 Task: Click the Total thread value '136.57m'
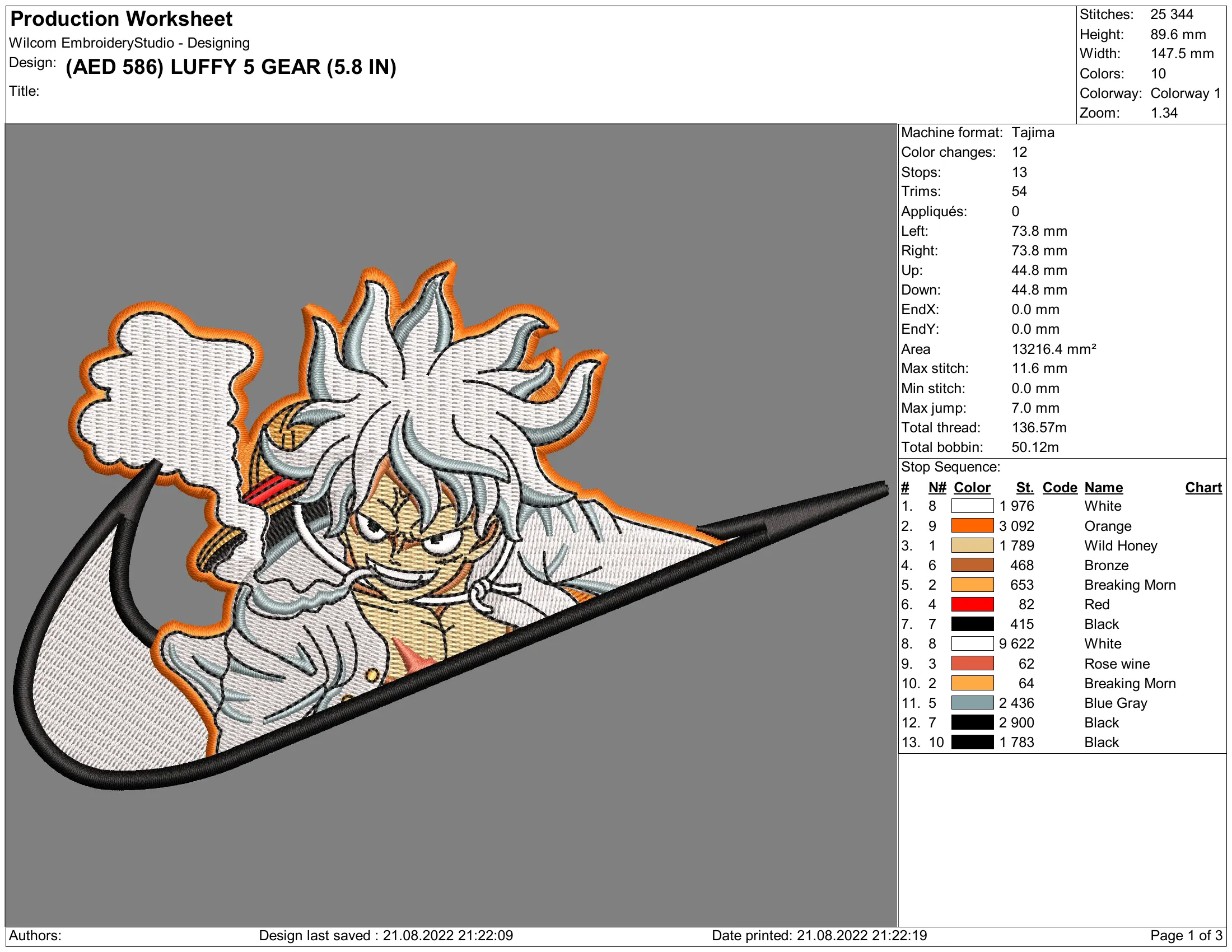click(1039, 427)
